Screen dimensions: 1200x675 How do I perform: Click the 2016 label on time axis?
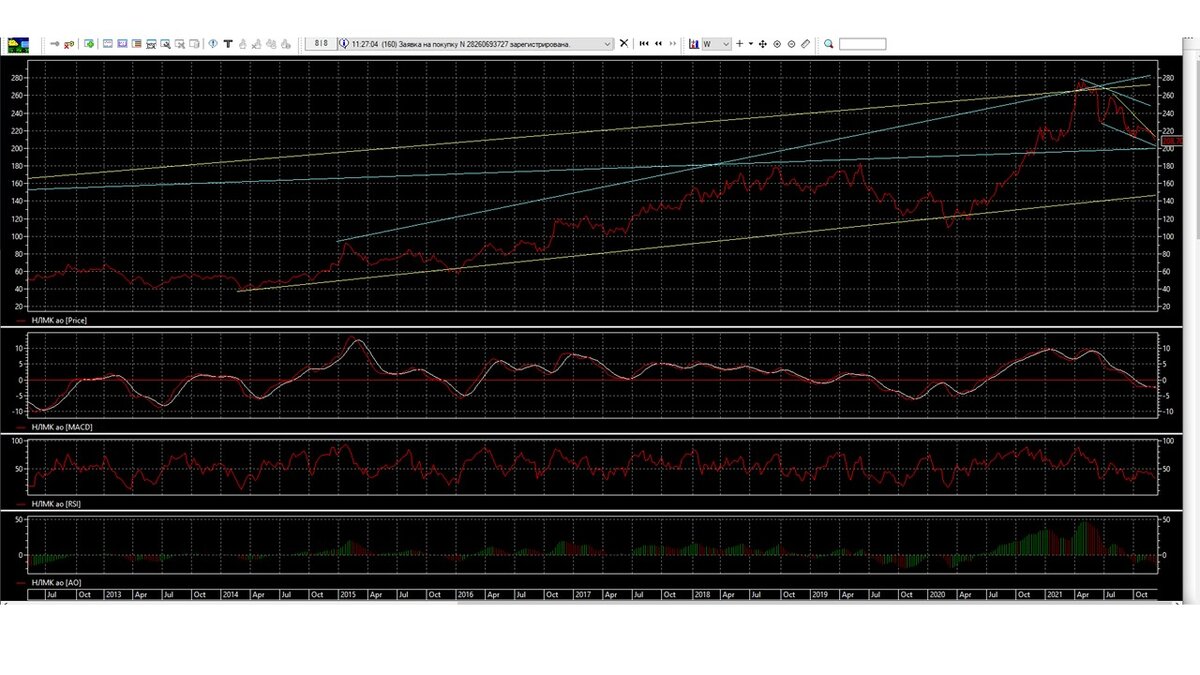coord(465,594)
